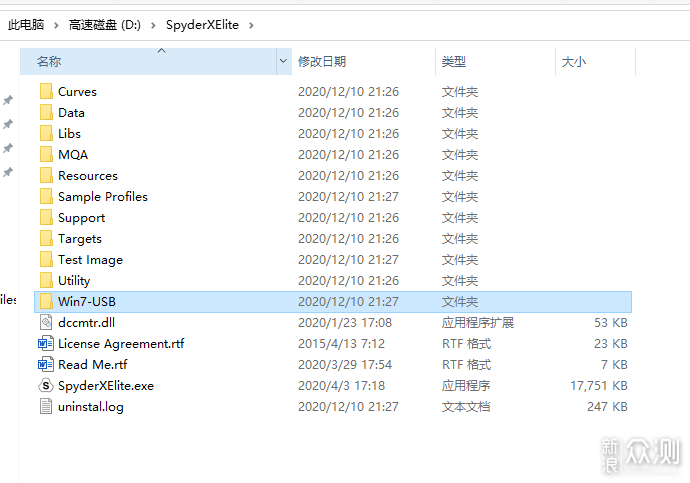The image size is (690, 483).
Task: Select the Test Image folder name
Action: [x=91, y=260]
